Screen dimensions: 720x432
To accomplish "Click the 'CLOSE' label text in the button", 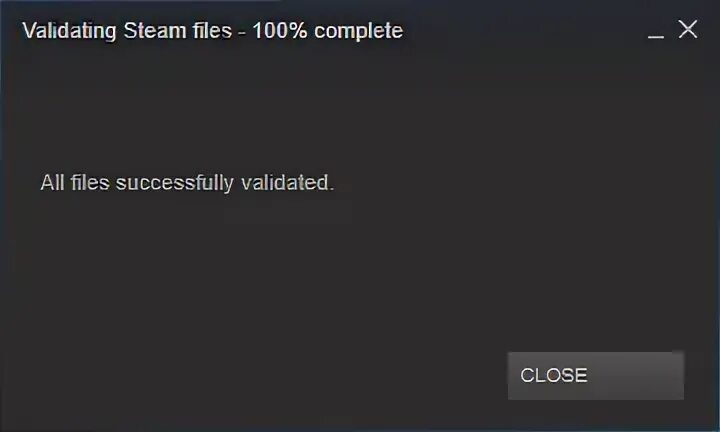I will [554, 376].
